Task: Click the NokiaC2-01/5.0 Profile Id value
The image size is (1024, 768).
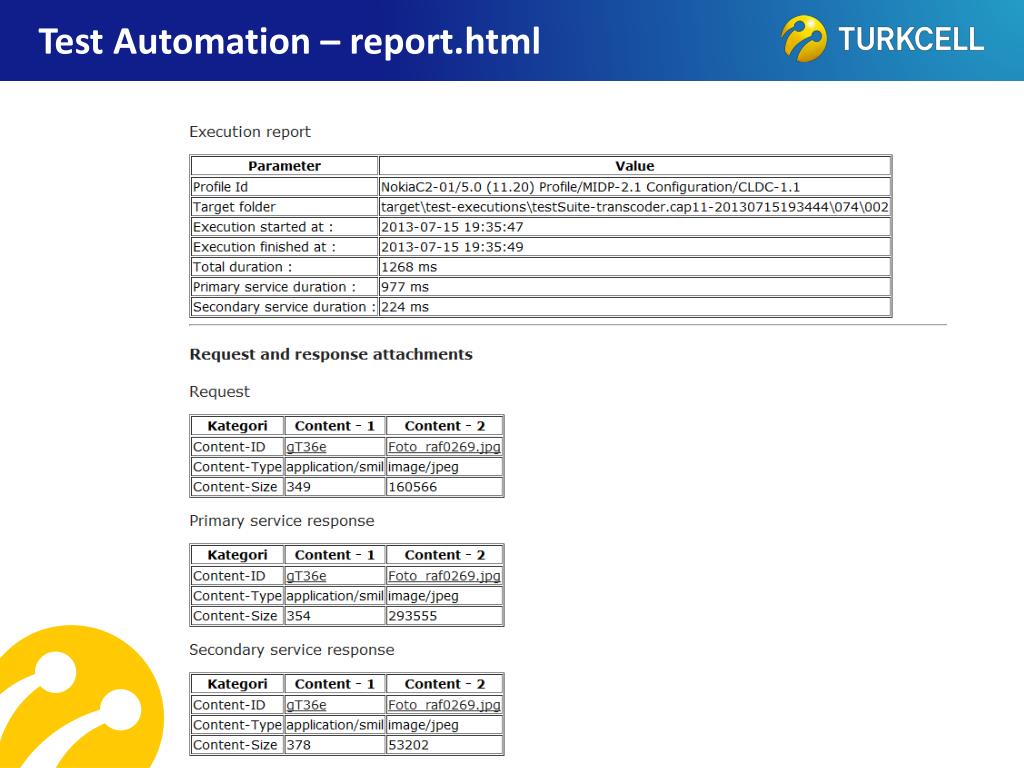Action: pyautogui.click(x=590, y=187)
